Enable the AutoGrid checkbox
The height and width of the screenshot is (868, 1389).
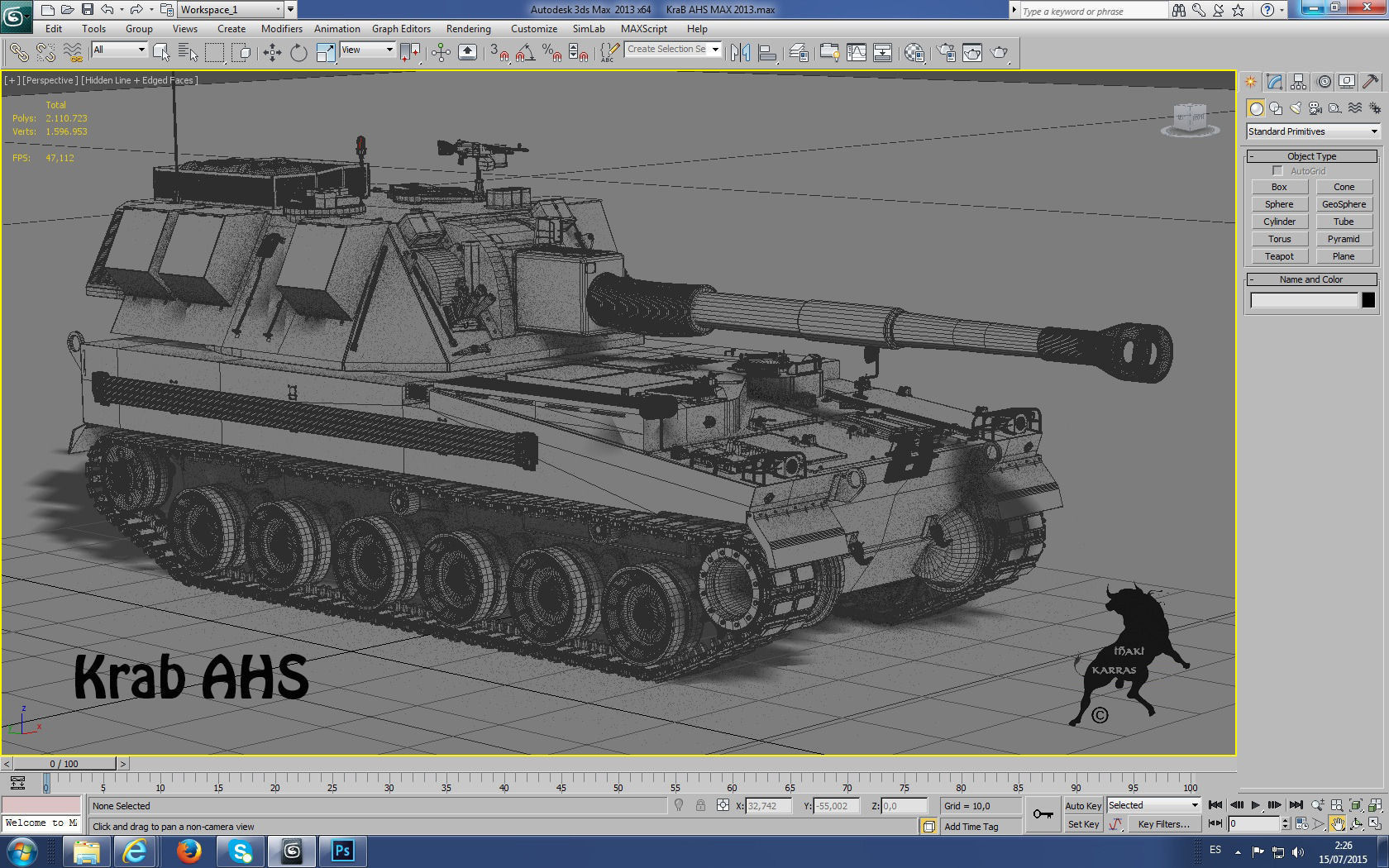(x=1277, y=171)
